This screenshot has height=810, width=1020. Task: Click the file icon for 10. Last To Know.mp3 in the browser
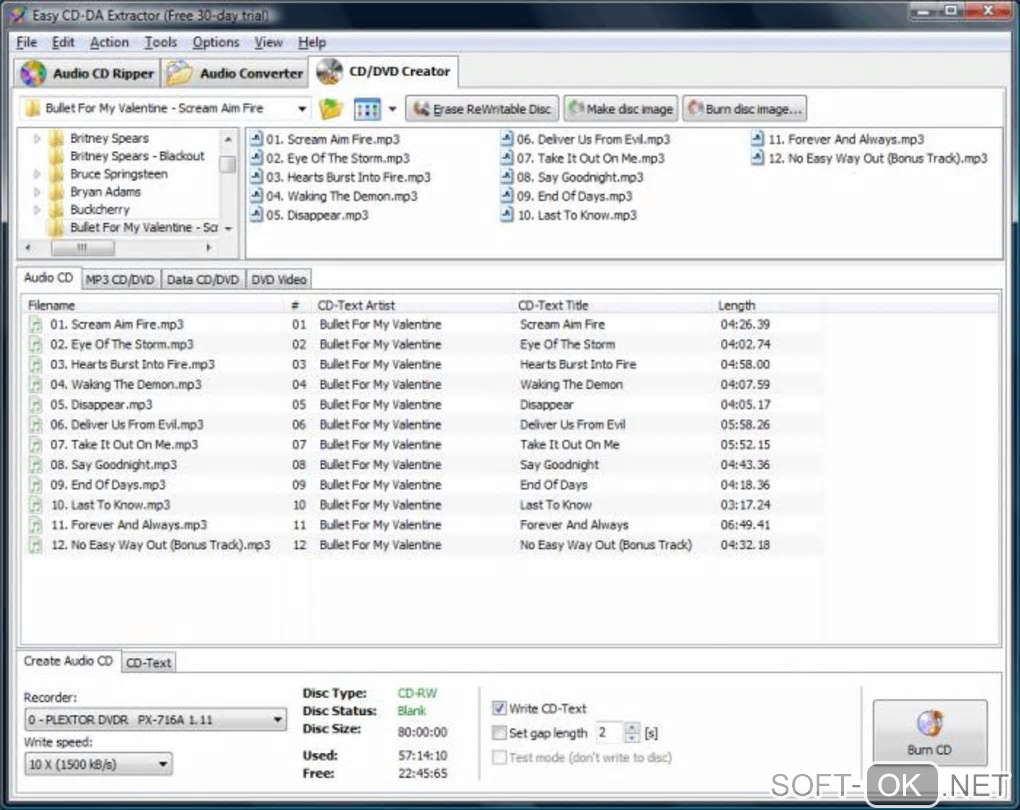[x=507, y=215]
